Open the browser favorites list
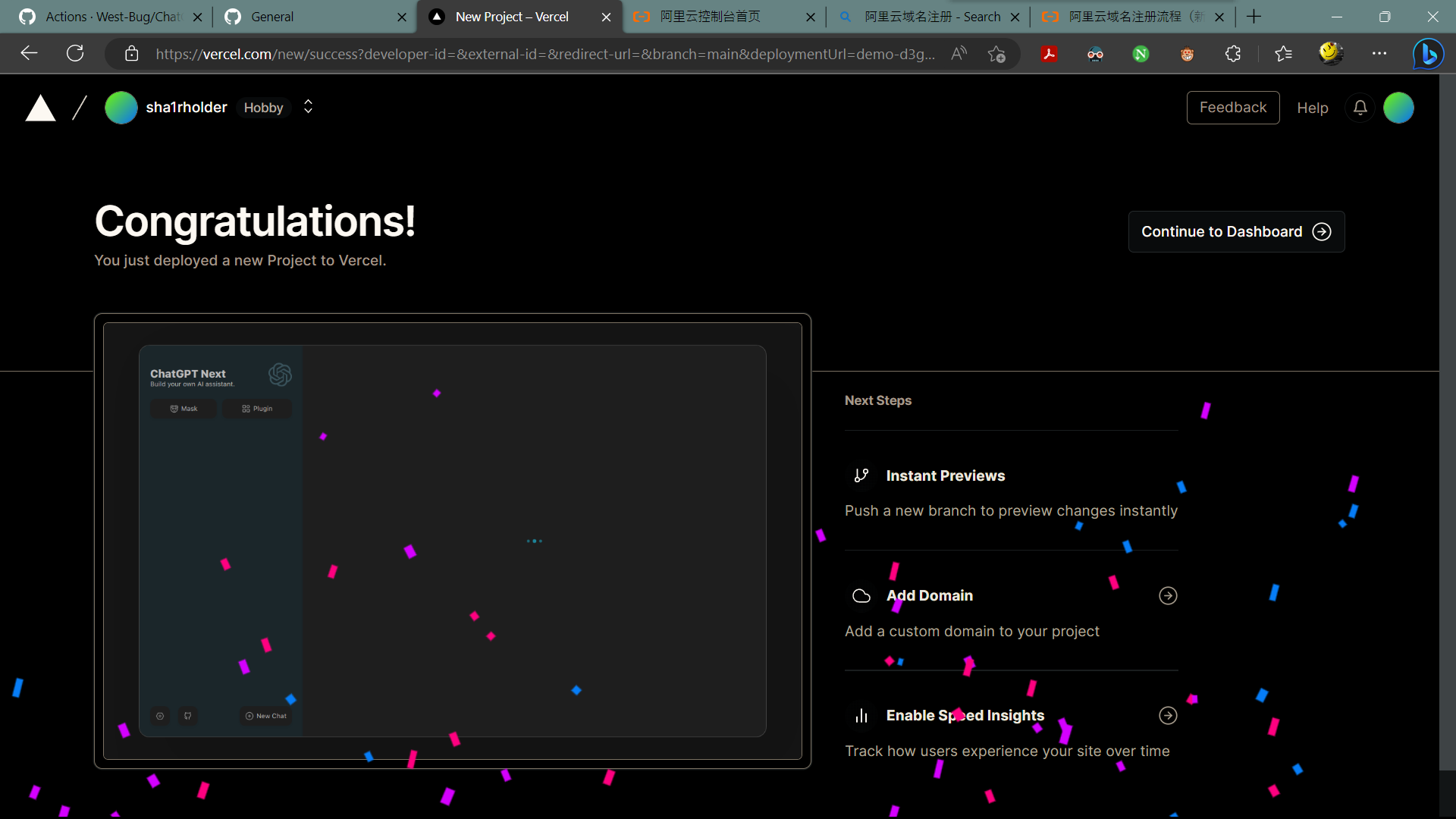The height and width of the screenshot is (819, 1456). [x=1283, y=54]
